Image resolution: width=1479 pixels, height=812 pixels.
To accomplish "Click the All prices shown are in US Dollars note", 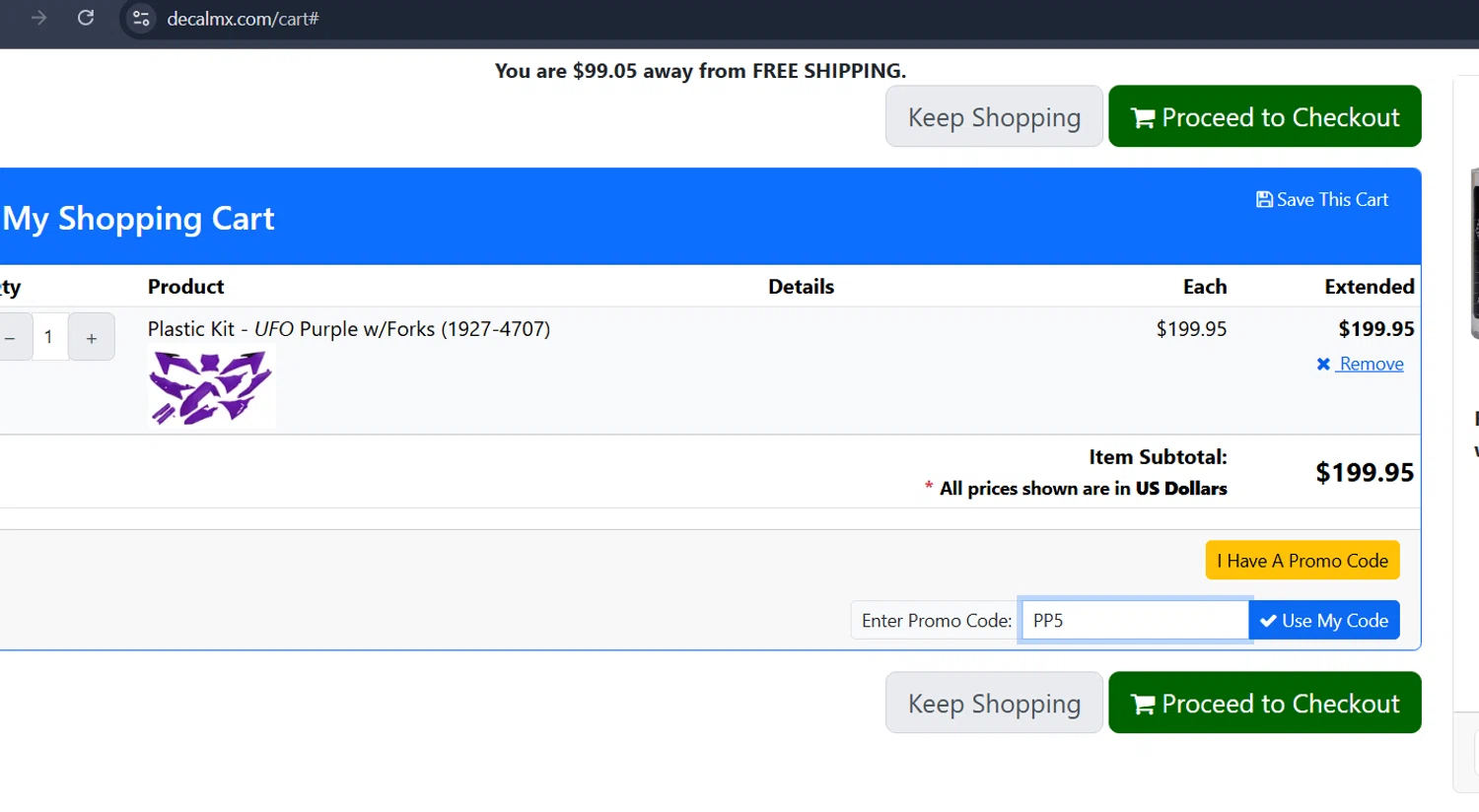I will click(x=1076, y=489).
